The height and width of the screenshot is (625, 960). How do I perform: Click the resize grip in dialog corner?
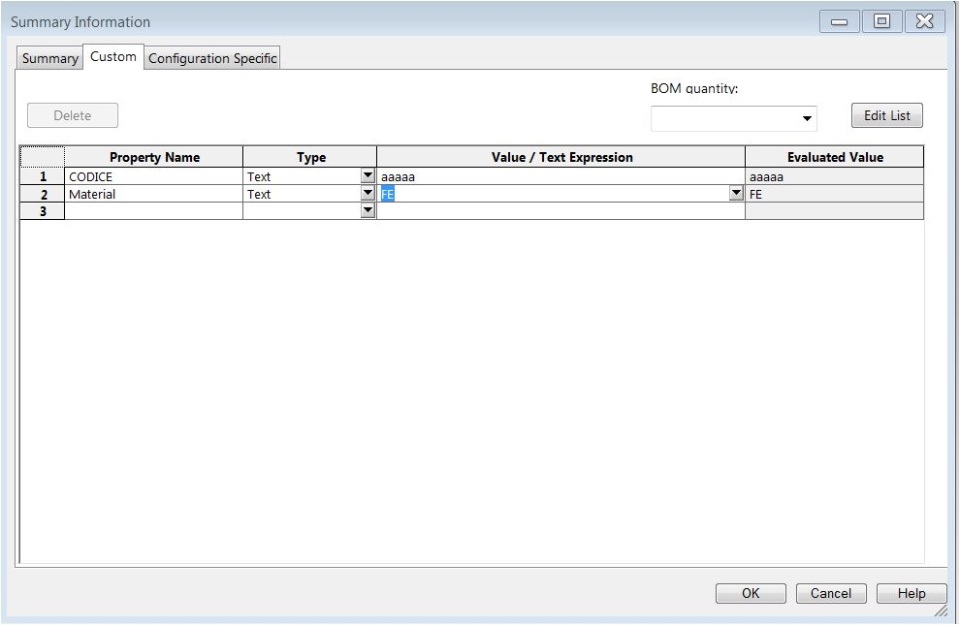click(940, 611)
